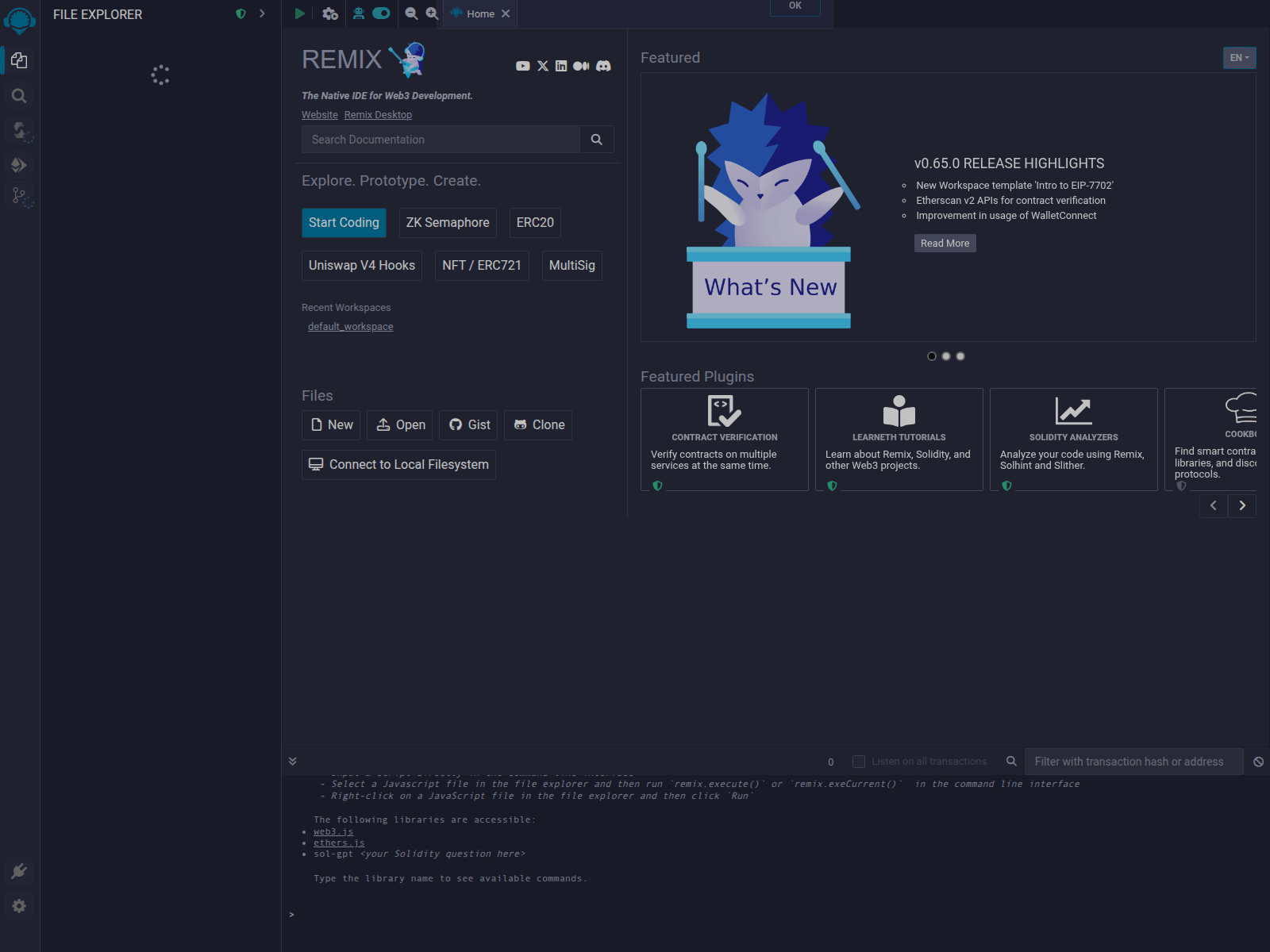Open the Remix logo home icon
The width and height of the screenshot is (1270, 952).
[19, 20]
